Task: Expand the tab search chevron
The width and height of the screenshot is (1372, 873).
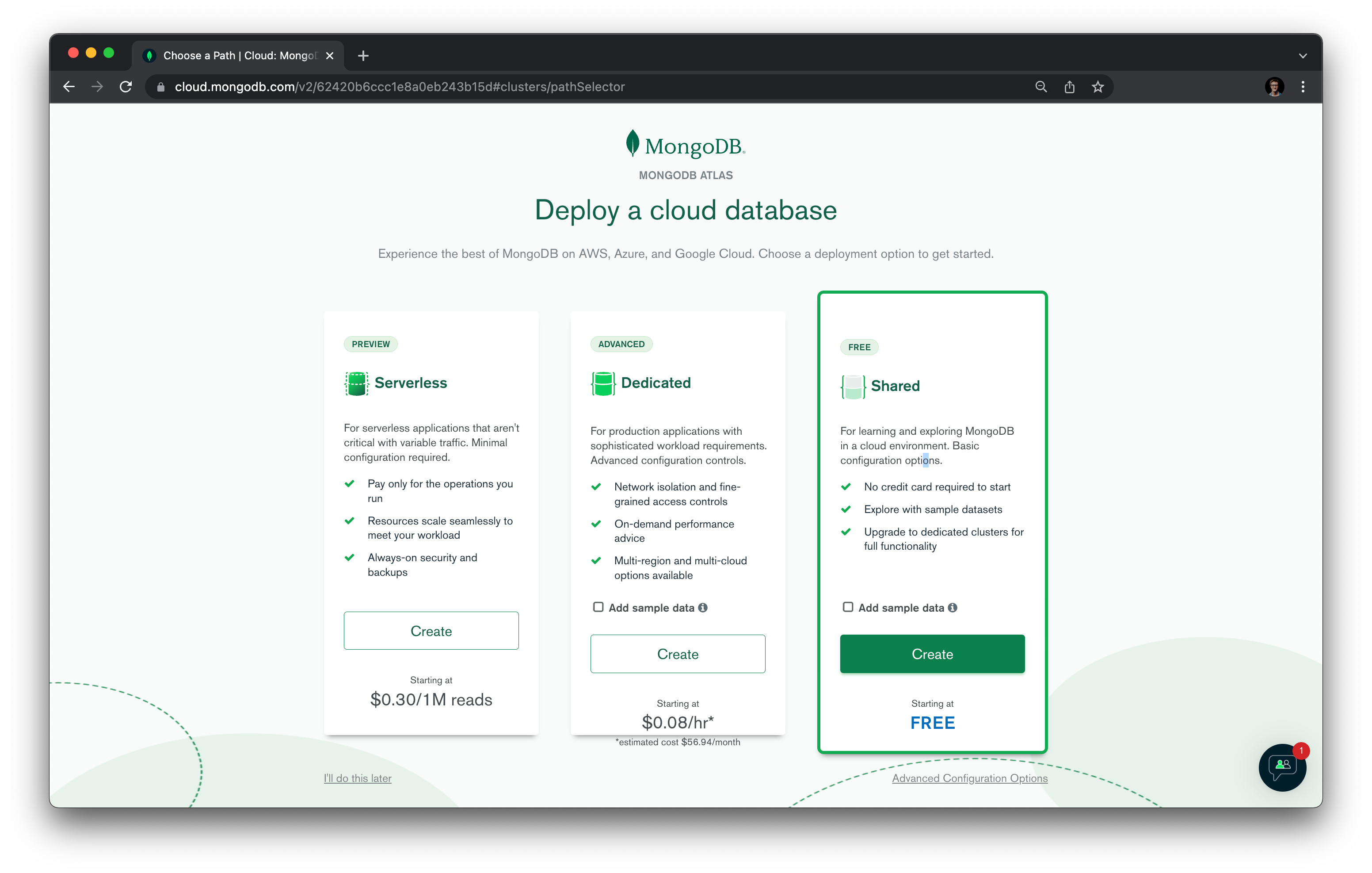Action: (x=1303, y=56)
